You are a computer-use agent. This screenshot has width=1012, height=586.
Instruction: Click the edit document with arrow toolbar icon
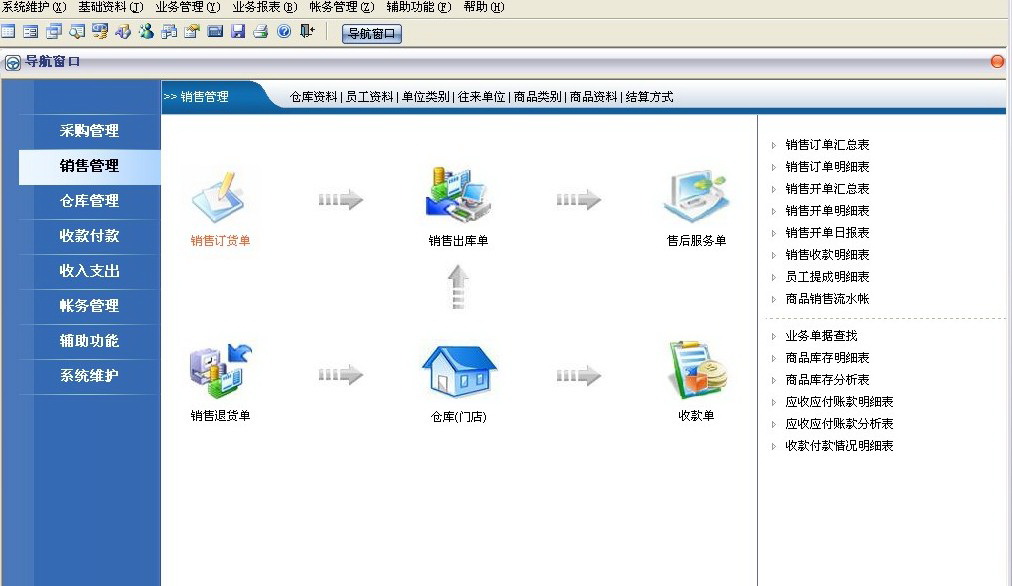tap(192, 31)
